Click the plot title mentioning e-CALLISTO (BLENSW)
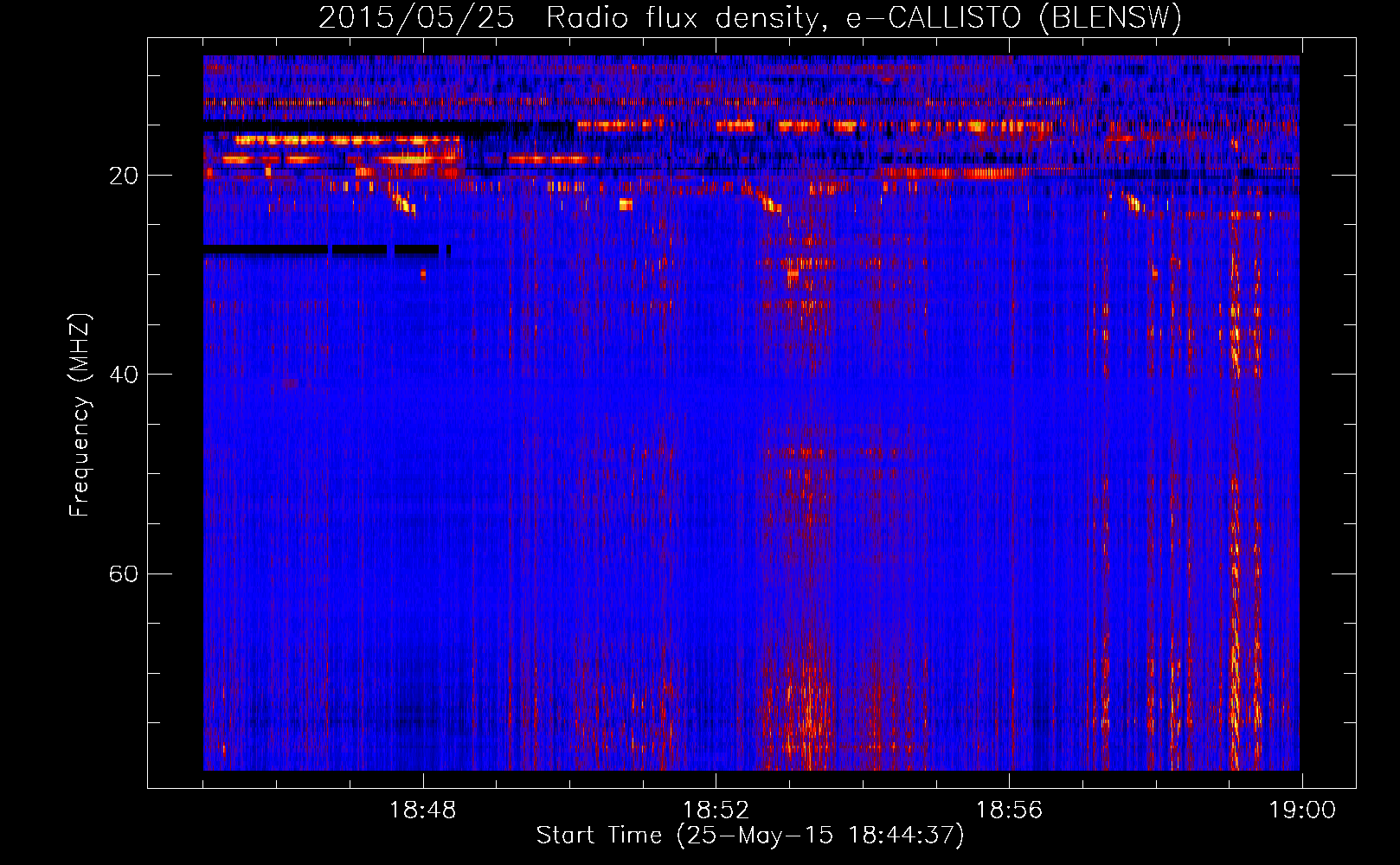Viewport: 1400px width, 865px height. click(750, 18)
